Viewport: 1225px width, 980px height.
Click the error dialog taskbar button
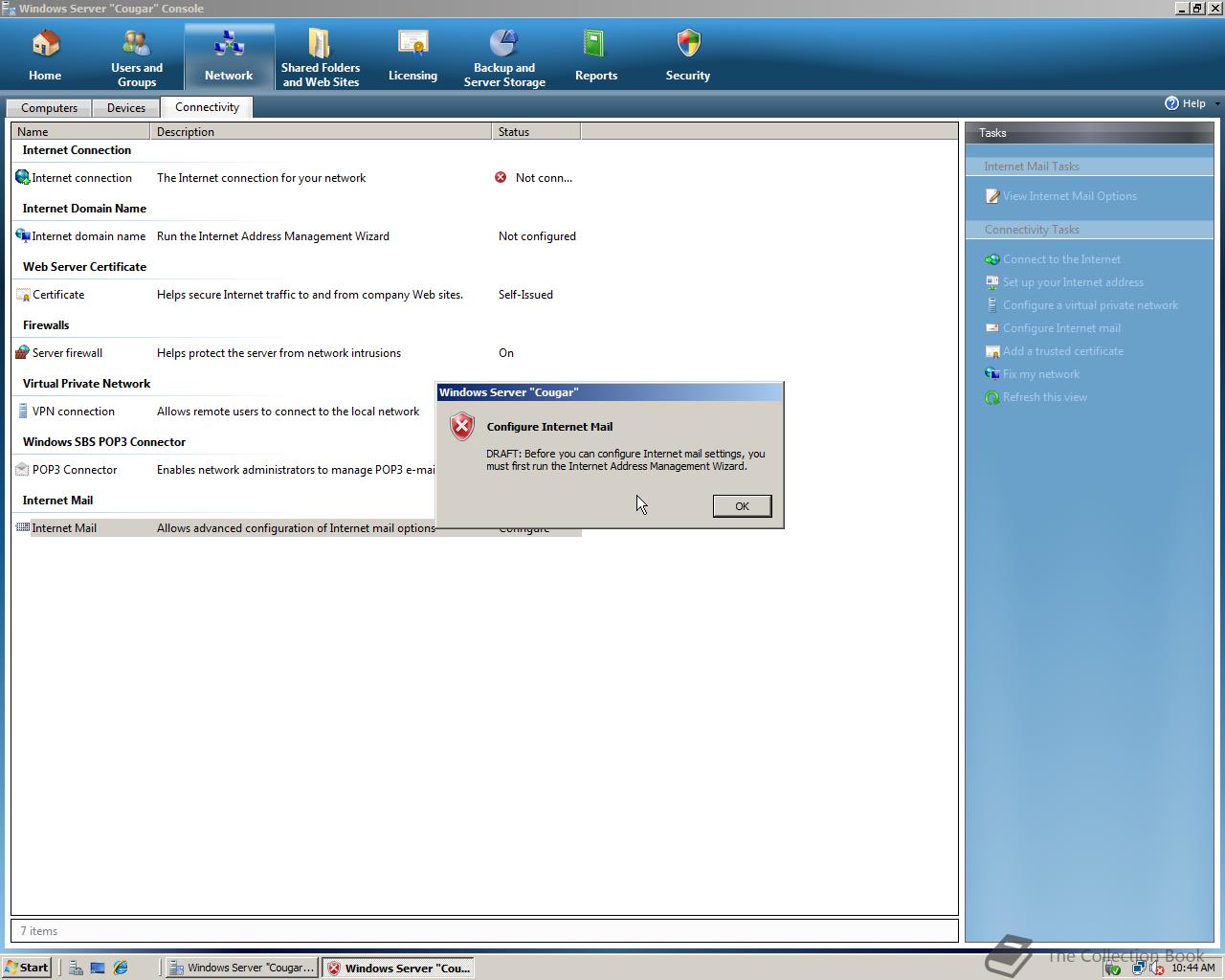tap(398, 968)
